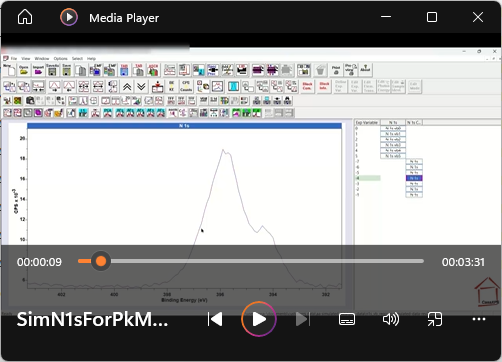The height and width of the screenshot is (362, 502).
Task: Select the highlighted N 1s block
Action: pos(414,178)
